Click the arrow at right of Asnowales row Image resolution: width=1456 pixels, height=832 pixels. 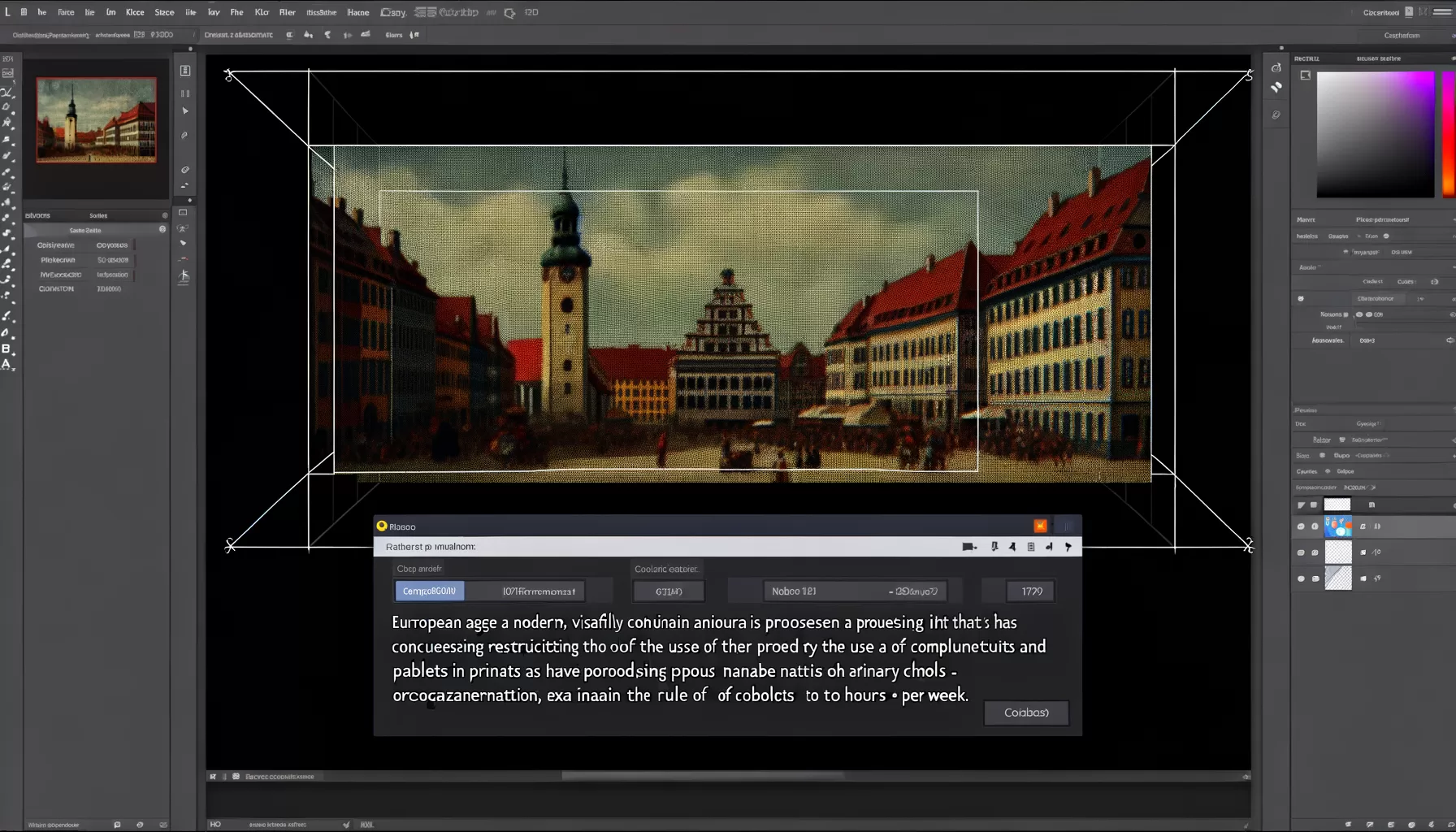[1450, 340]
